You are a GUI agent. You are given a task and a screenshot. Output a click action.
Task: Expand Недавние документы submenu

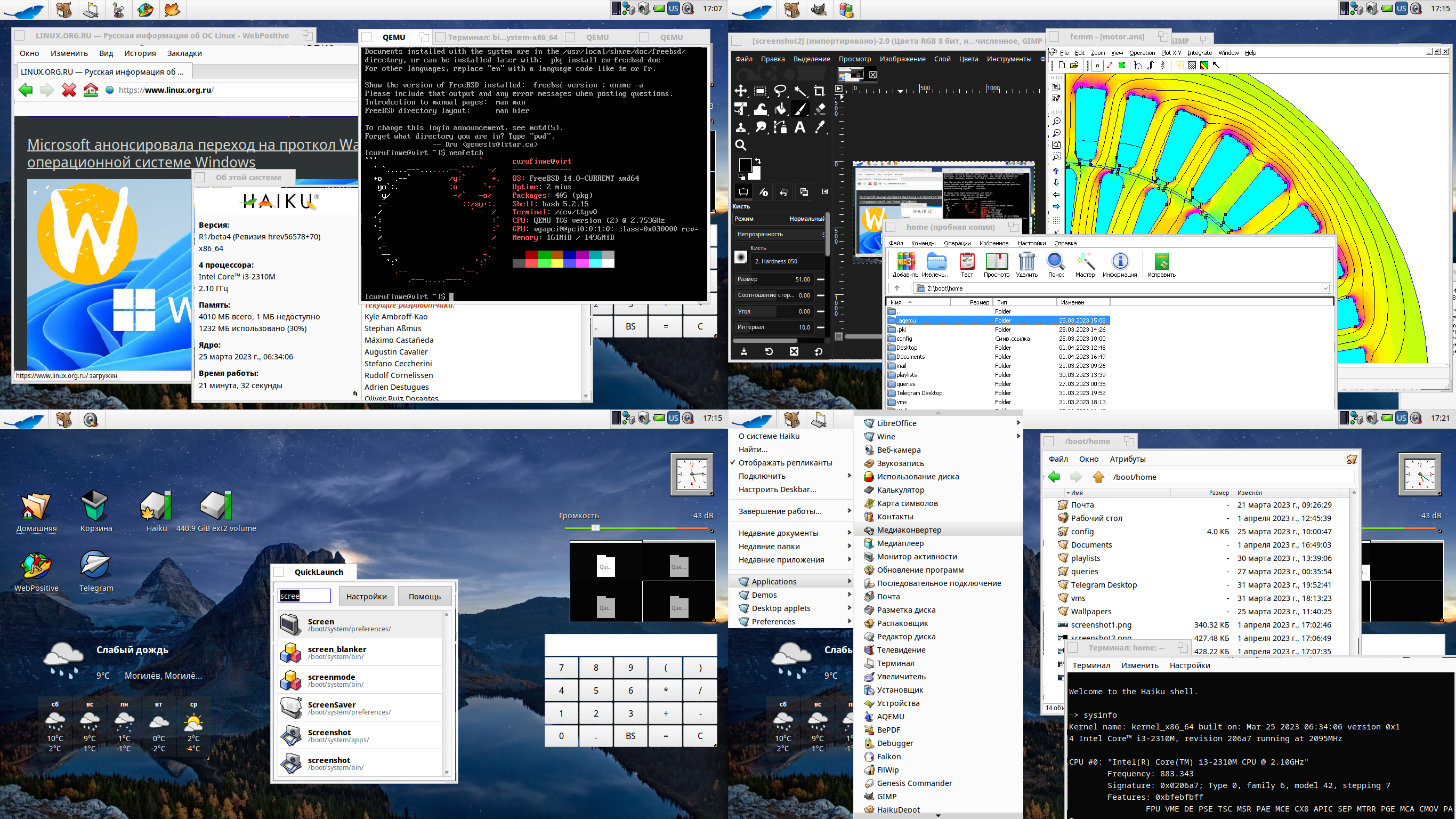coord(791,533)
